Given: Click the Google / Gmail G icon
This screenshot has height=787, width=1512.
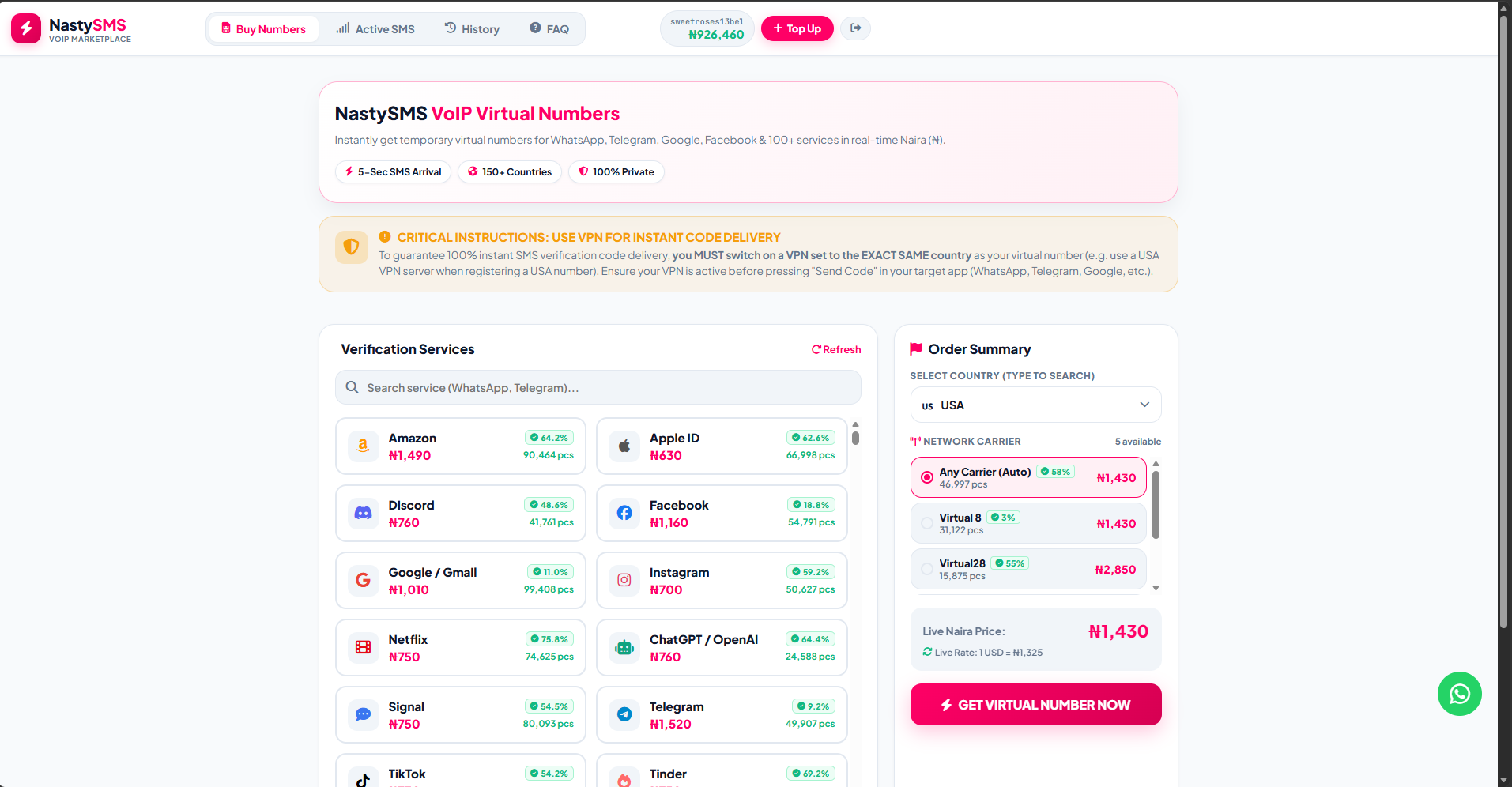Looking at the screenshot, I should click(x=364, y=581).
